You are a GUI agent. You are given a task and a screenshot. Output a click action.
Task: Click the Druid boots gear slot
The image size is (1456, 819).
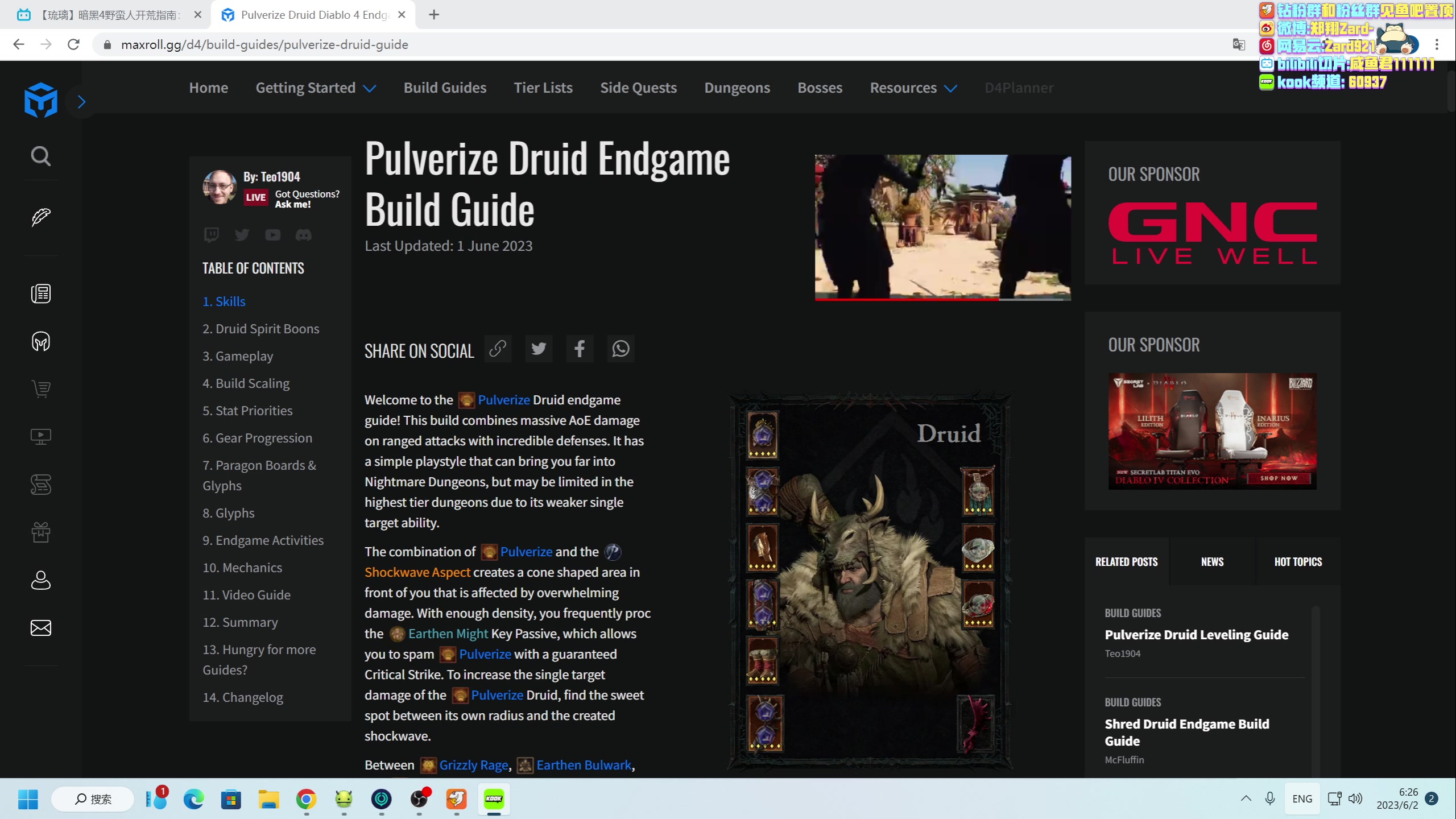763,660
